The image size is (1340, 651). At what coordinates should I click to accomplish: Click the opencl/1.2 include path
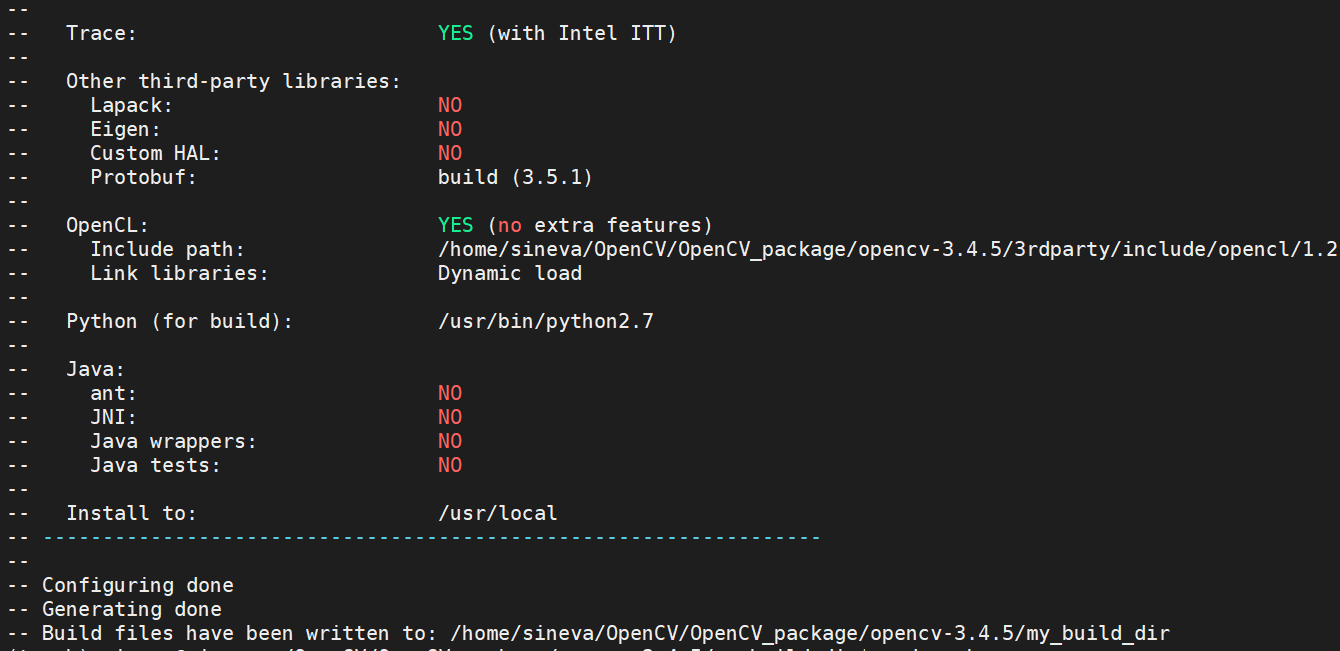(x=888, y=249)
